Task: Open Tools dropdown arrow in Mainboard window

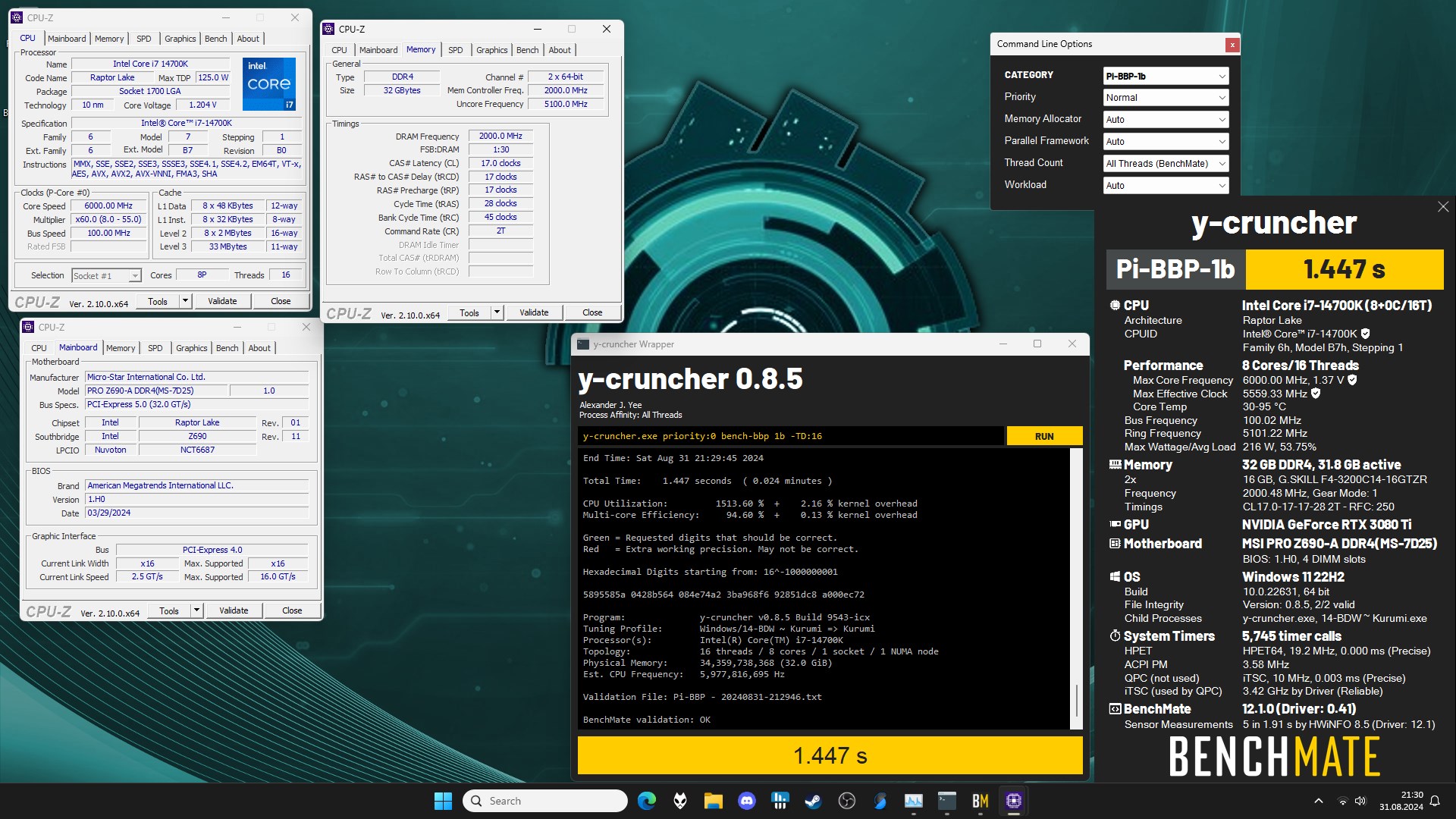Action: [196, 610]
